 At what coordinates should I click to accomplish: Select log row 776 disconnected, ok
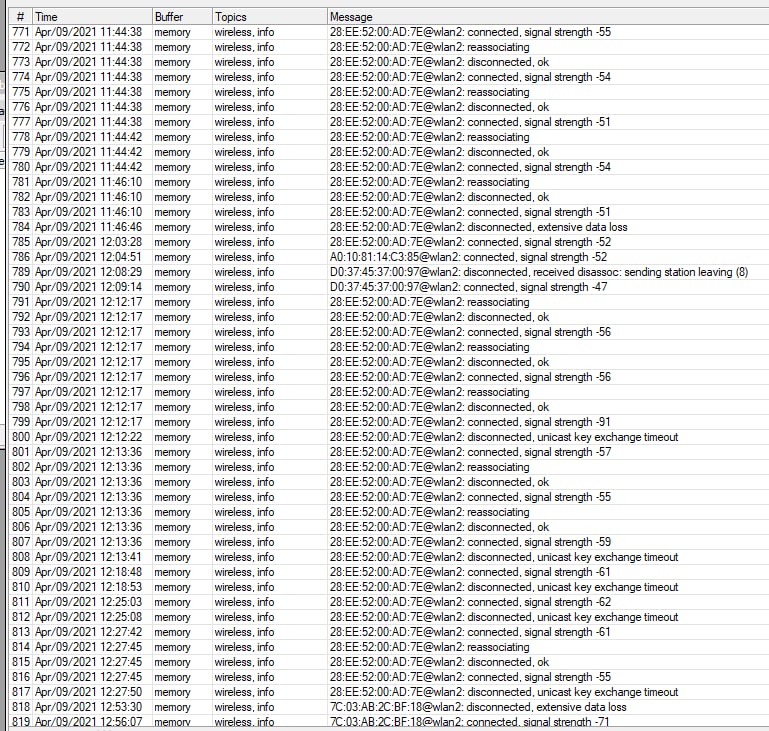(439, 107)
